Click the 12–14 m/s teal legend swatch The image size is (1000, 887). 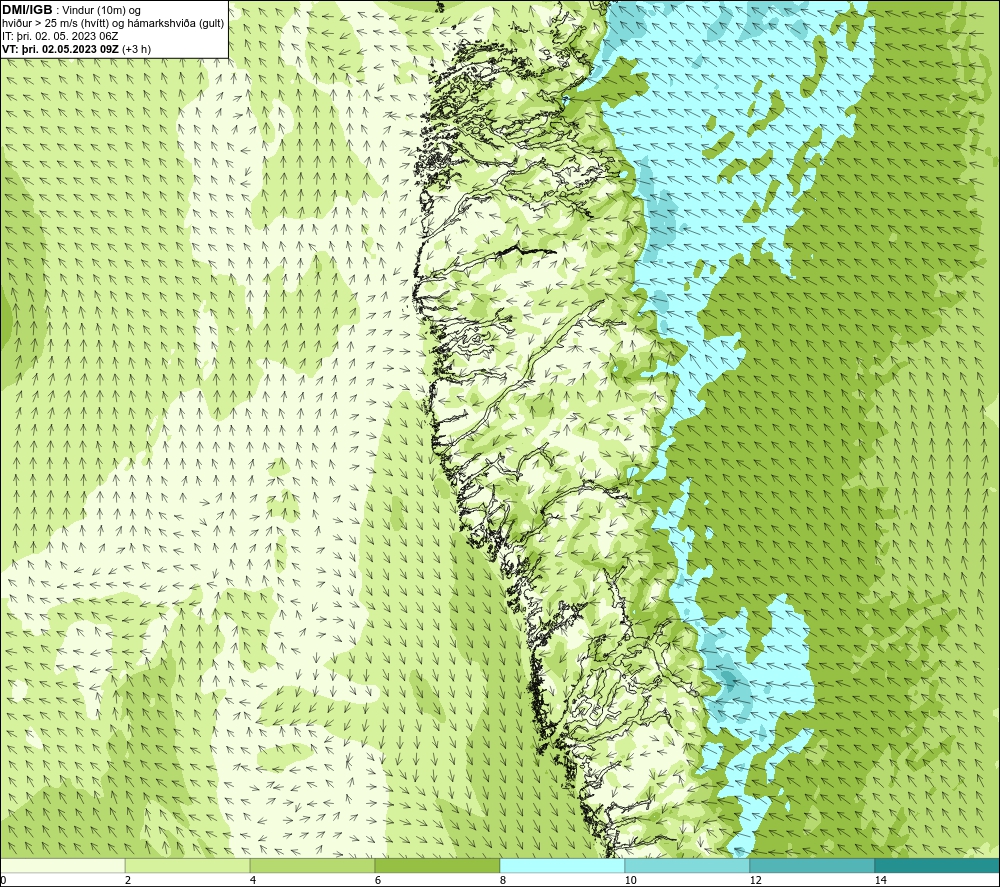(x=812, y=866)
